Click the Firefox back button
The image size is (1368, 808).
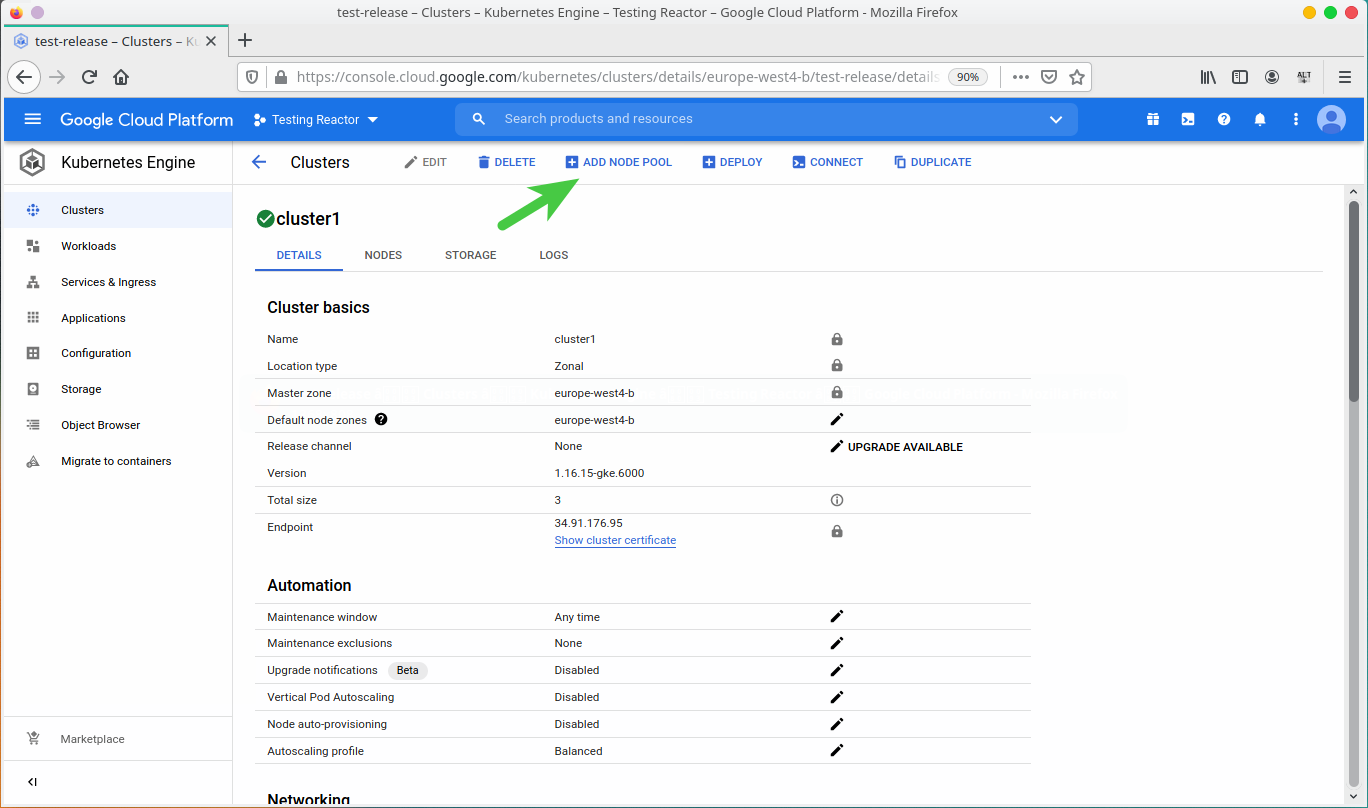(x=25, y=77)
